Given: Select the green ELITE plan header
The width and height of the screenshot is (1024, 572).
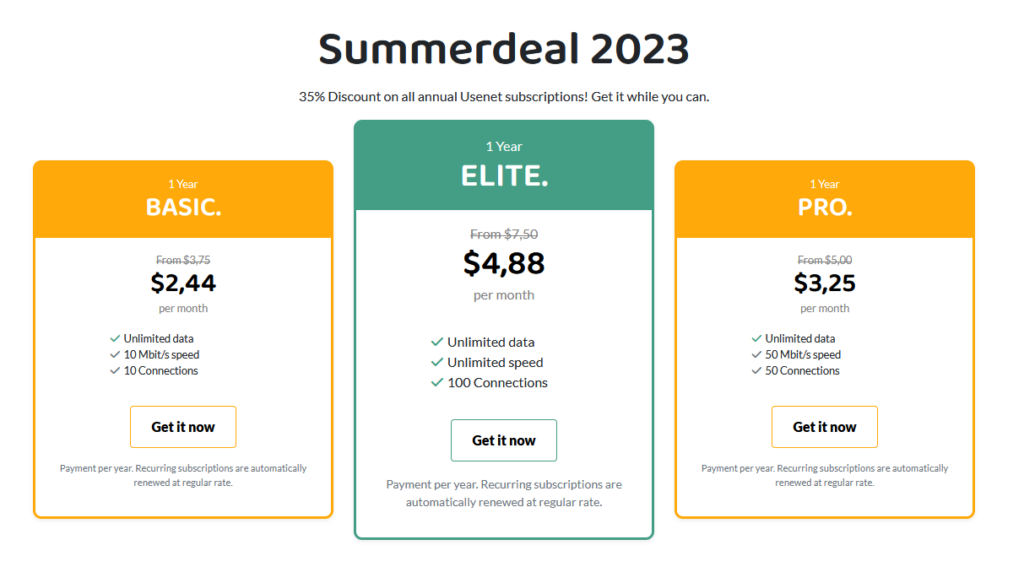Looking at the screenshot, I should pyautogui.click(x=504, y=165).
